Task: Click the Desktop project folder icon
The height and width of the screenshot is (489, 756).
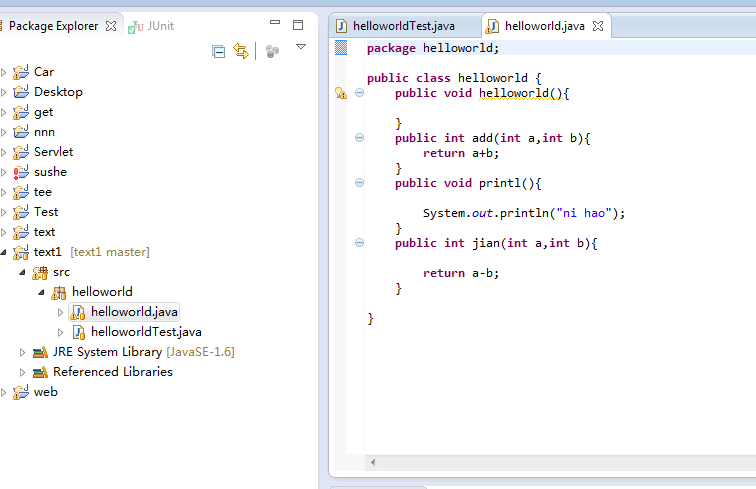Action: coord(21,92)
